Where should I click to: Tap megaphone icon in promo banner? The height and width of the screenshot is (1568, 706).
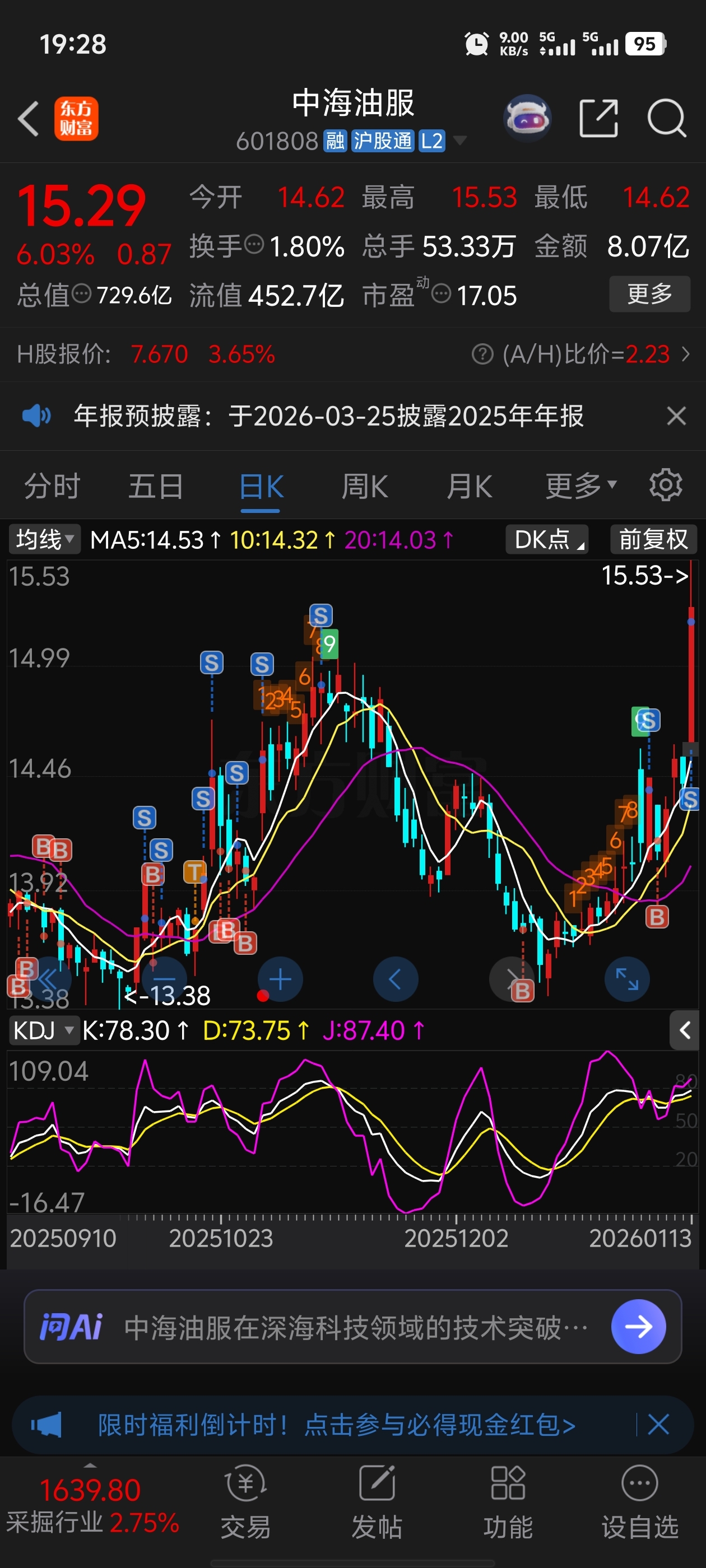[x=47, y=1425]
